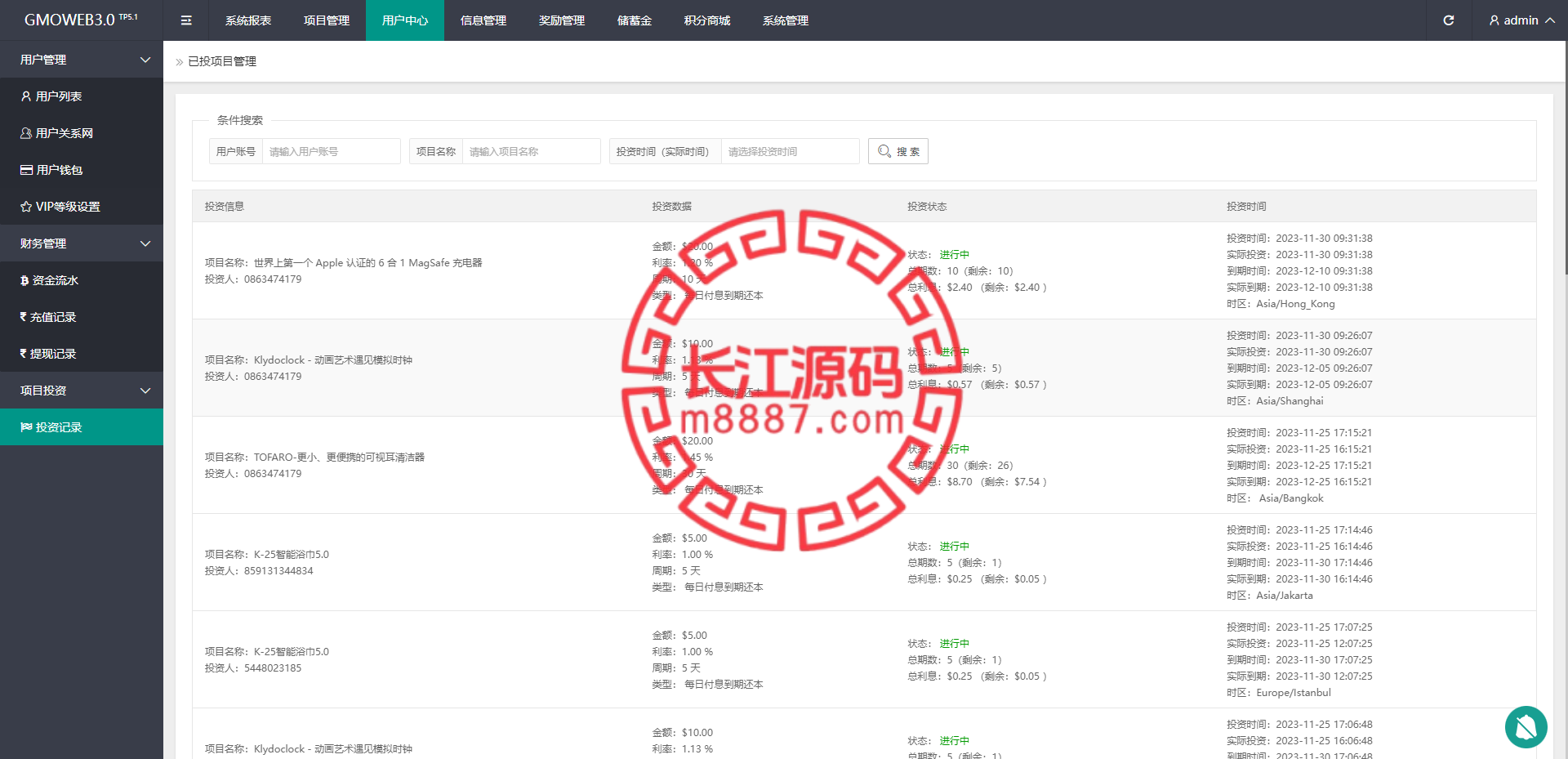Screen dimensions: 1568x759
Task: Click the rupee icon beside 提现记录
Action: click(24, 354)
